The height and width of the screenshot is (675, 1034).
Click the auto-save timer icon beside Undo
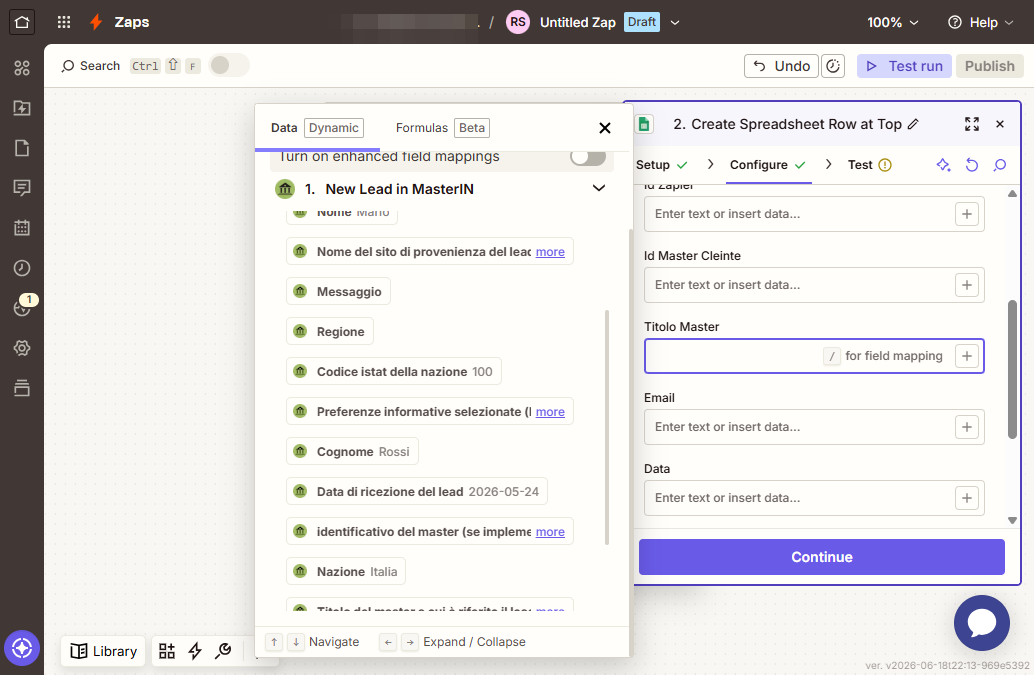pos(833,66)
